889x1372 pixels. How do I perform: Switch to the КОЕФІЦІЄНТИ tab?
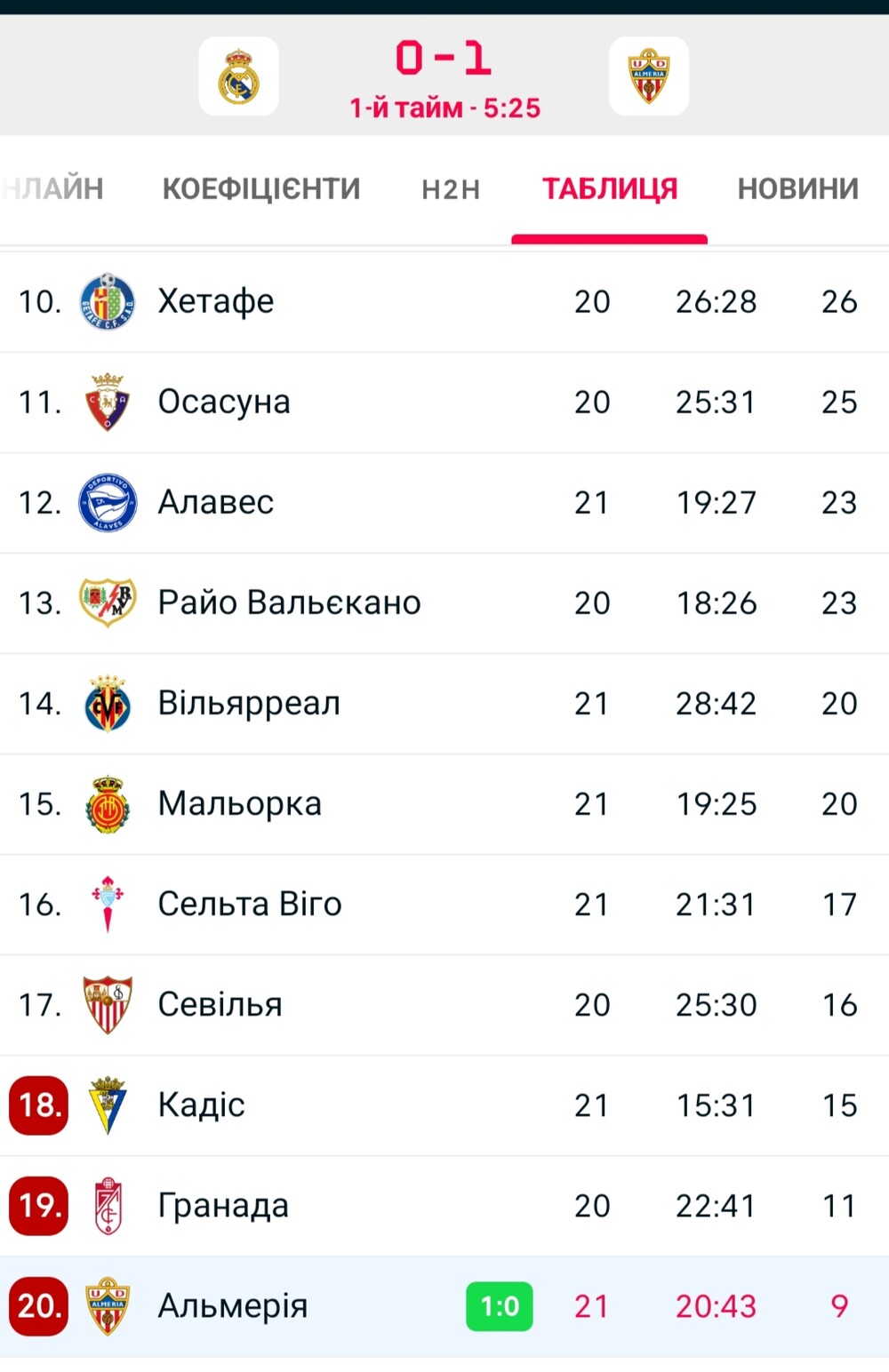pyautogui.click(x=261, y=188)
